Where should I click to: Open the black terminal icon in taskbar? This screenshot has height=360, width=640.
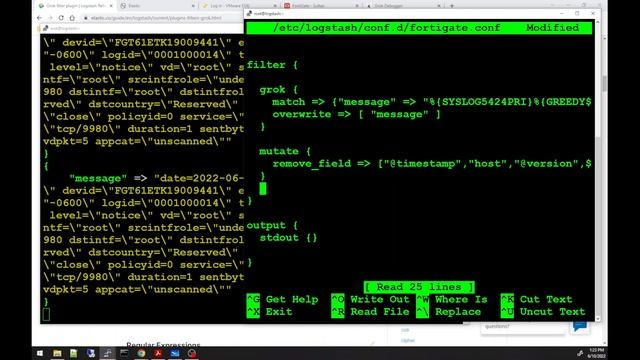click(x=124, y=353)
